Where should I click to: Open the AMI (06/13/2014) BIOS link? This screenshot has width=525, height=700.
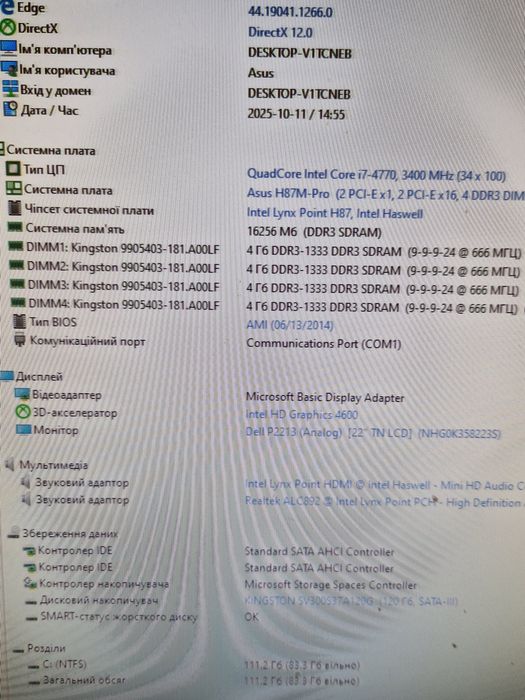point(290,325)
